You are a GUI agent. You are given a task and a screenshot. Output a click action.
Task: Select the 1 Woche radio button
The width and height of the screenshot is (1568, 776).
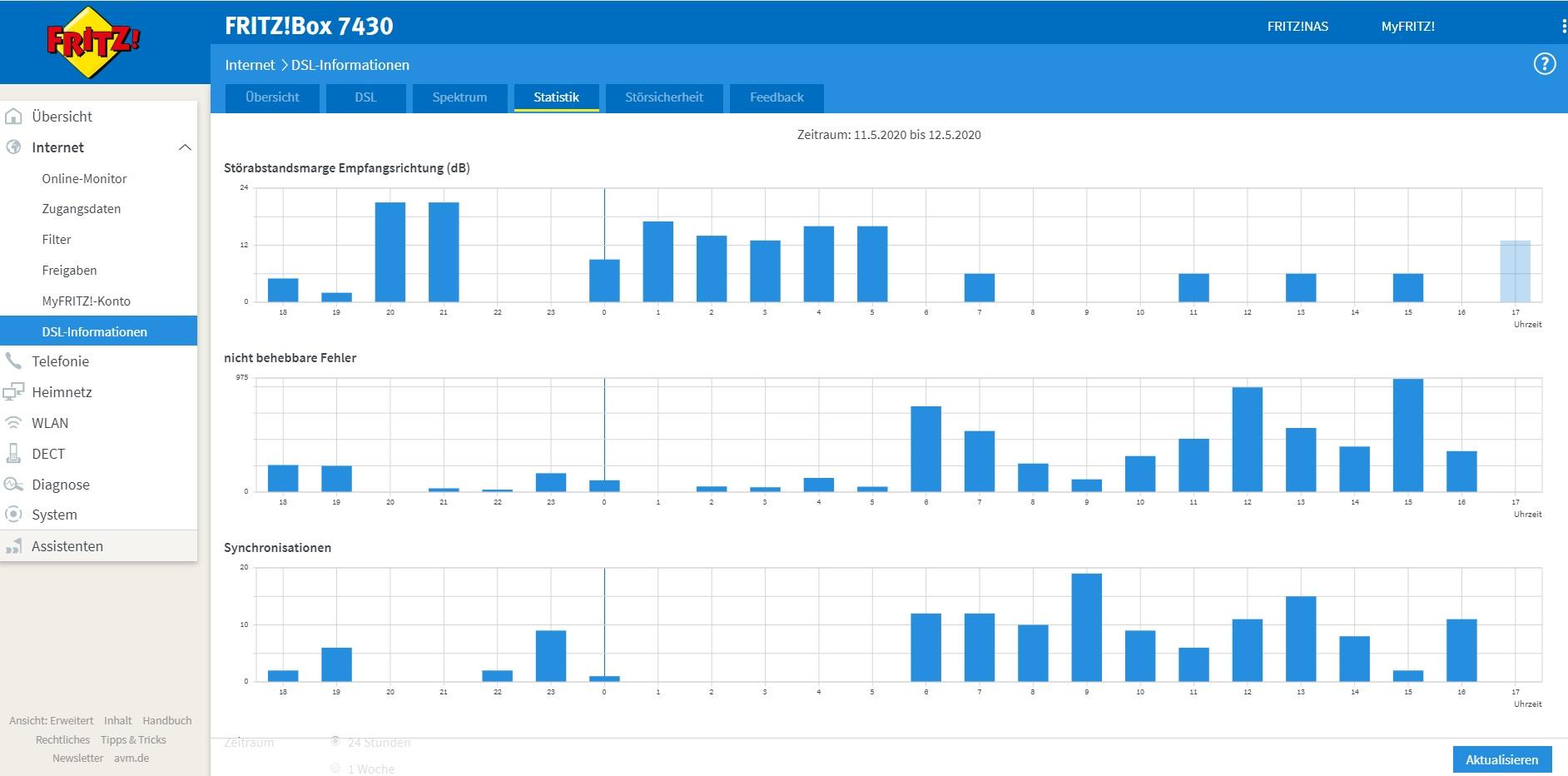pos(335,768)
